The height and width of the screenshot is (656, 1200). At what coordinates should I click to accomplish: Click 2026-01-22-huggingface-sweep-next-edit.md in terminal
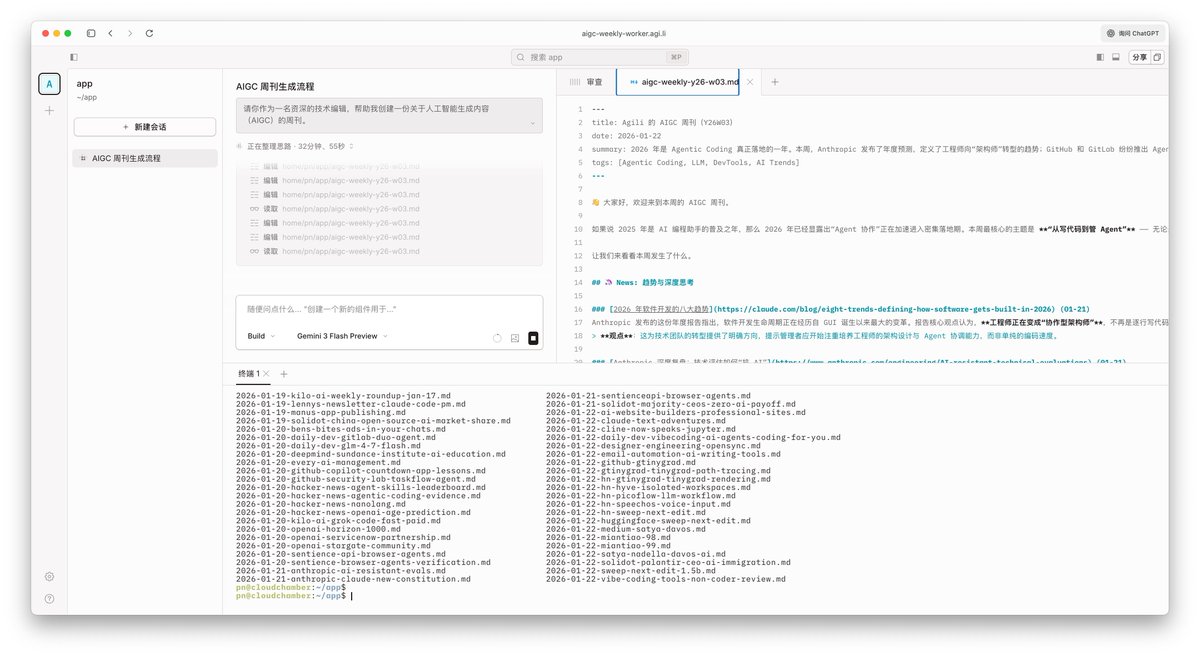648,520
